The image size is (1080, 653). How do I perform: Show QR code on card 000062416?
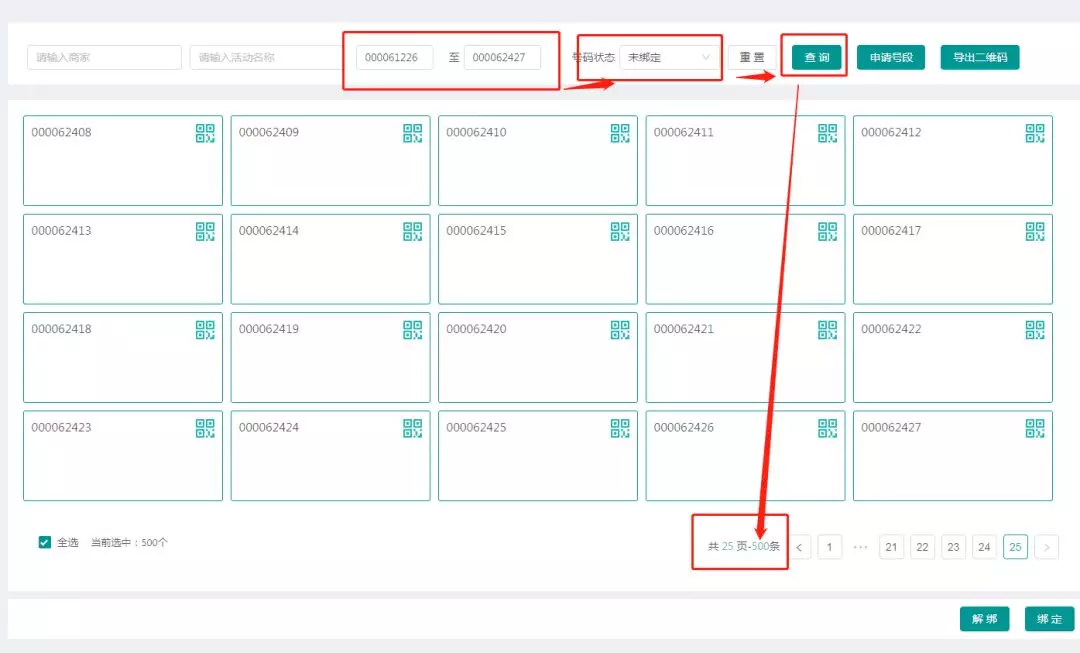click(x=828, y=232)
